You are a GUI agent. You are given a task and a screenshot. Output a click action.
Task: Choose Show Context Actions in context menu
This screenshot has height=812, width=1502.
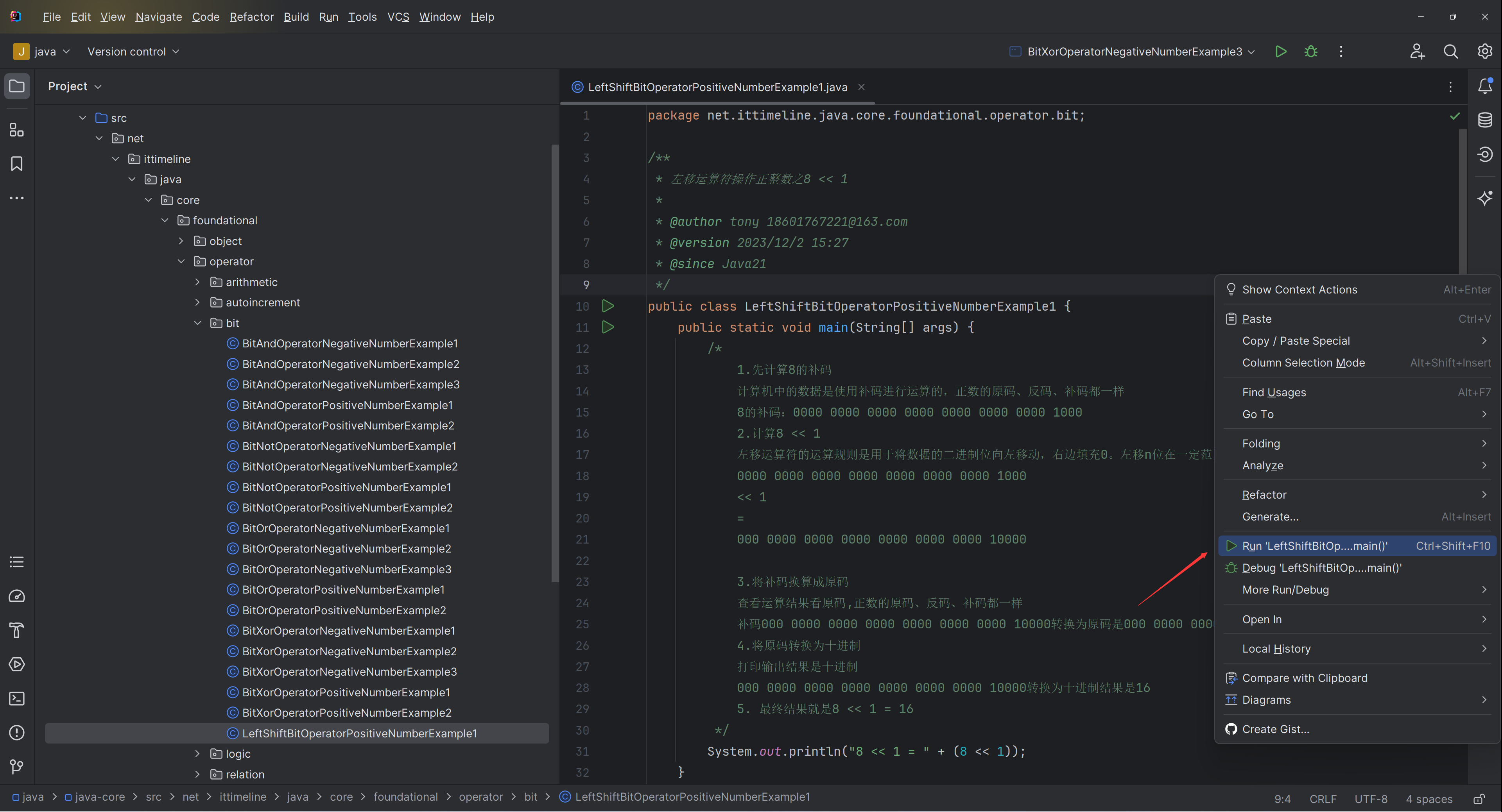(1357, 290)
